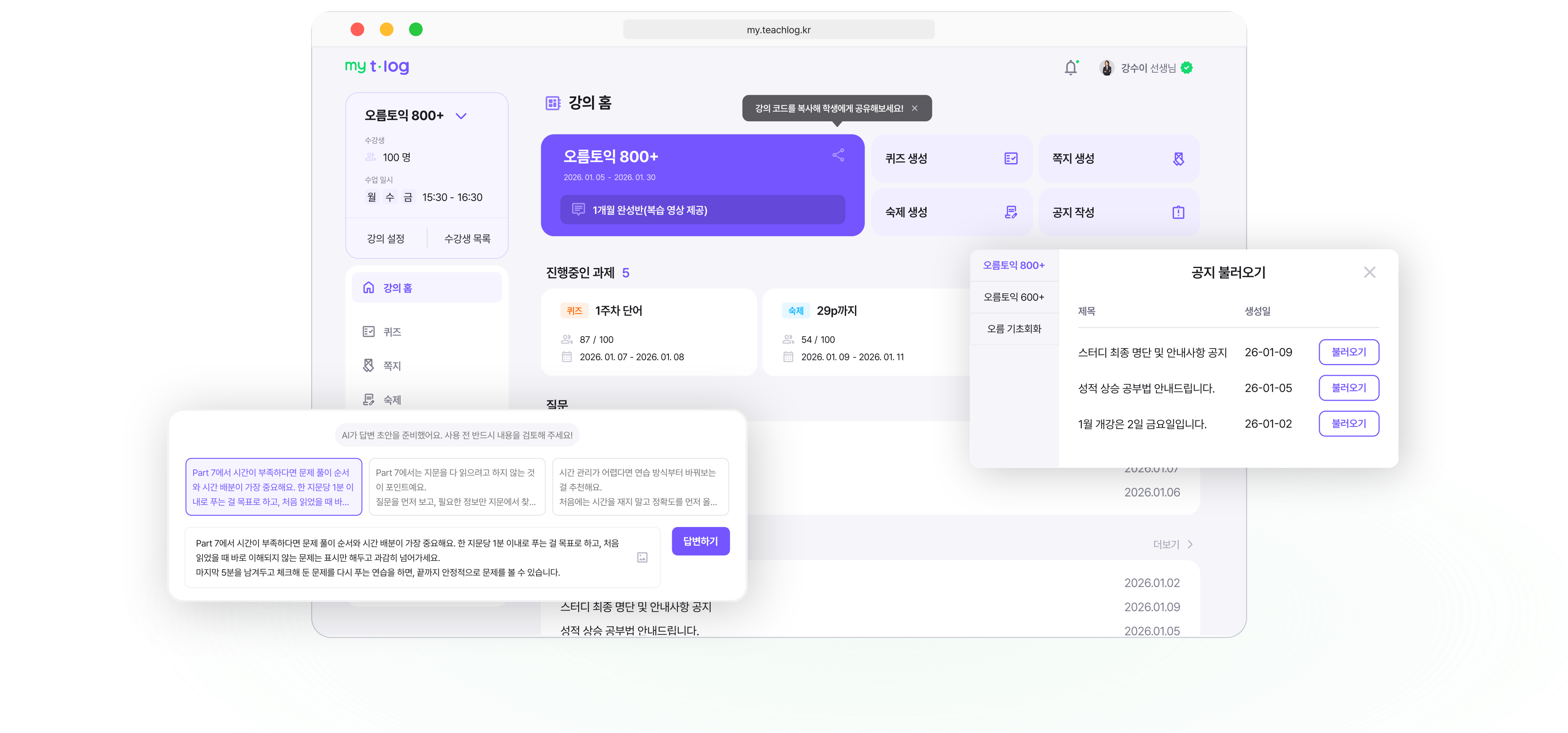The image size is (1568, 733).
Task: Click the 강수이 선생님 name
Action: [x=1148, y=68]
